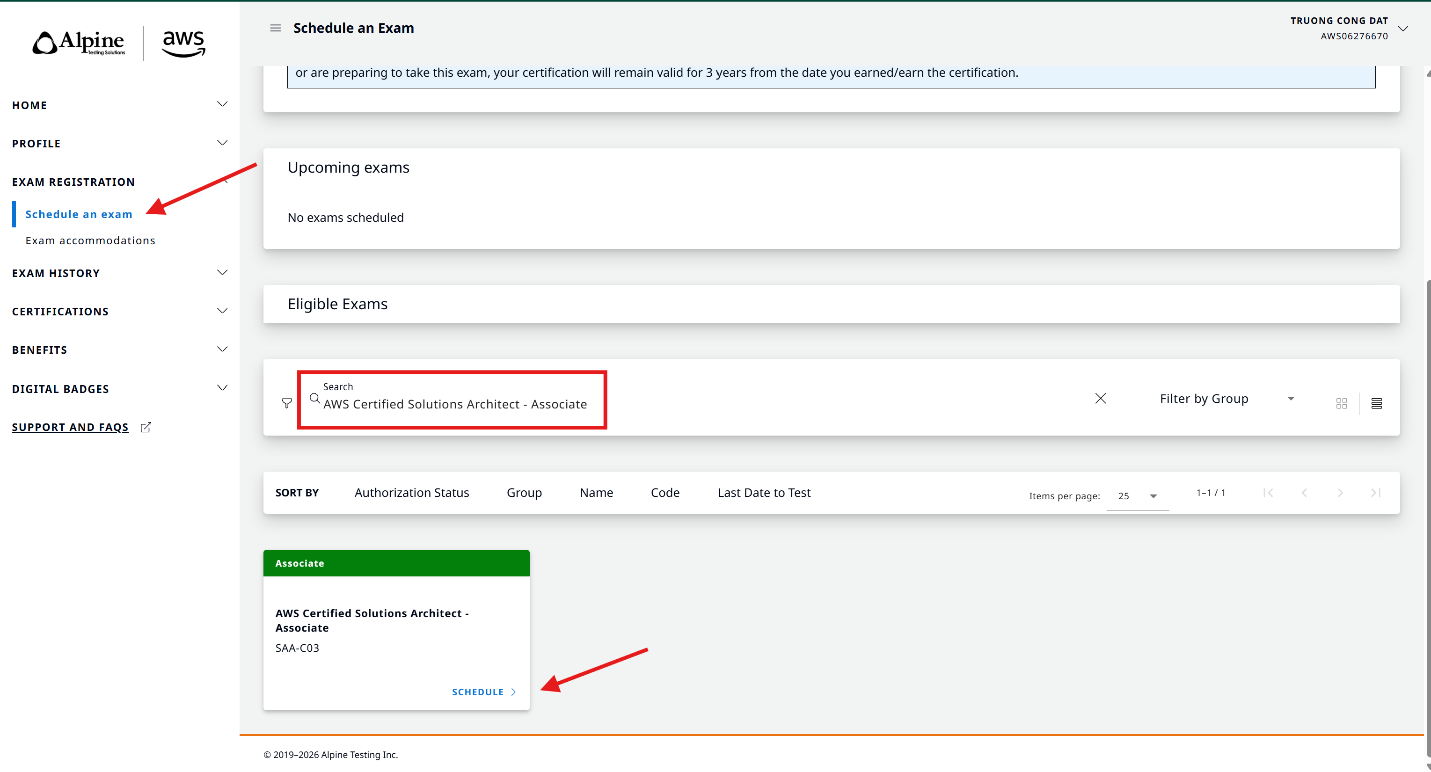Screen dimensions: 1431x772
Task: Sort by Authorization Status
Action: [x=412, y=493]
